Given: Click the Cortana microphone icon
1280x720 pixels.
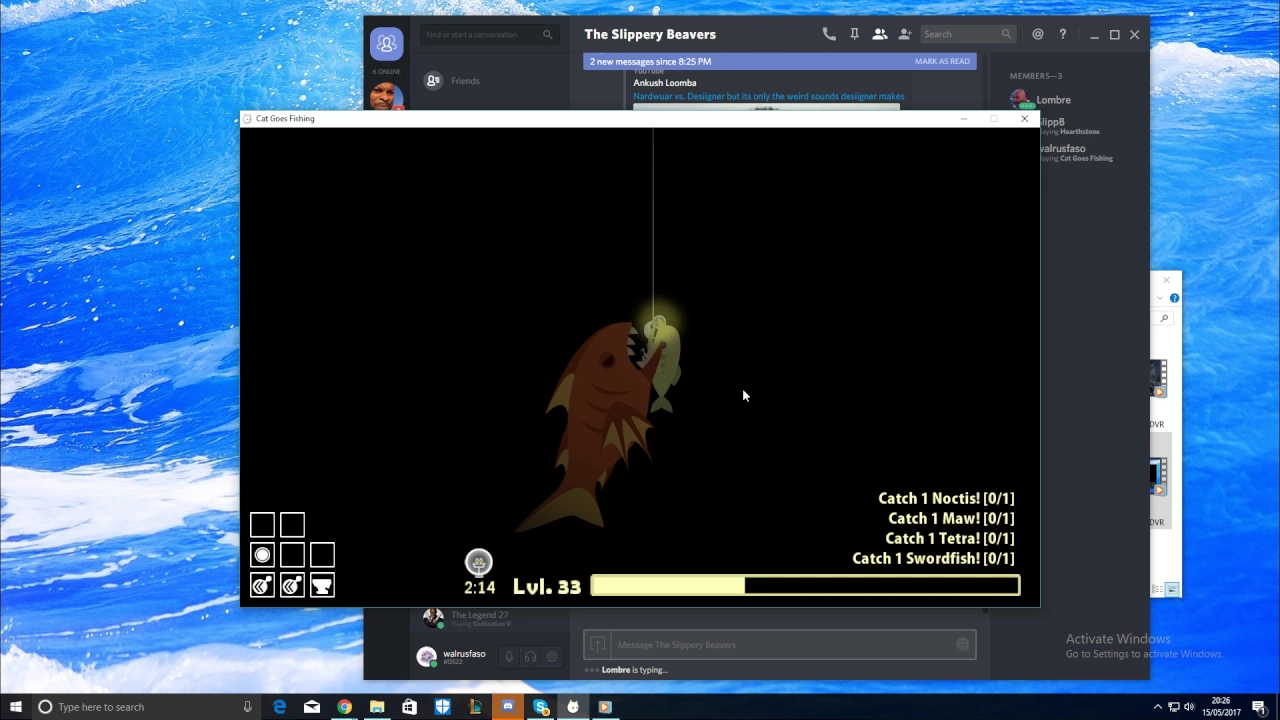Looking at the screenshot, I should pyautogui.click(x=247, y=707).
